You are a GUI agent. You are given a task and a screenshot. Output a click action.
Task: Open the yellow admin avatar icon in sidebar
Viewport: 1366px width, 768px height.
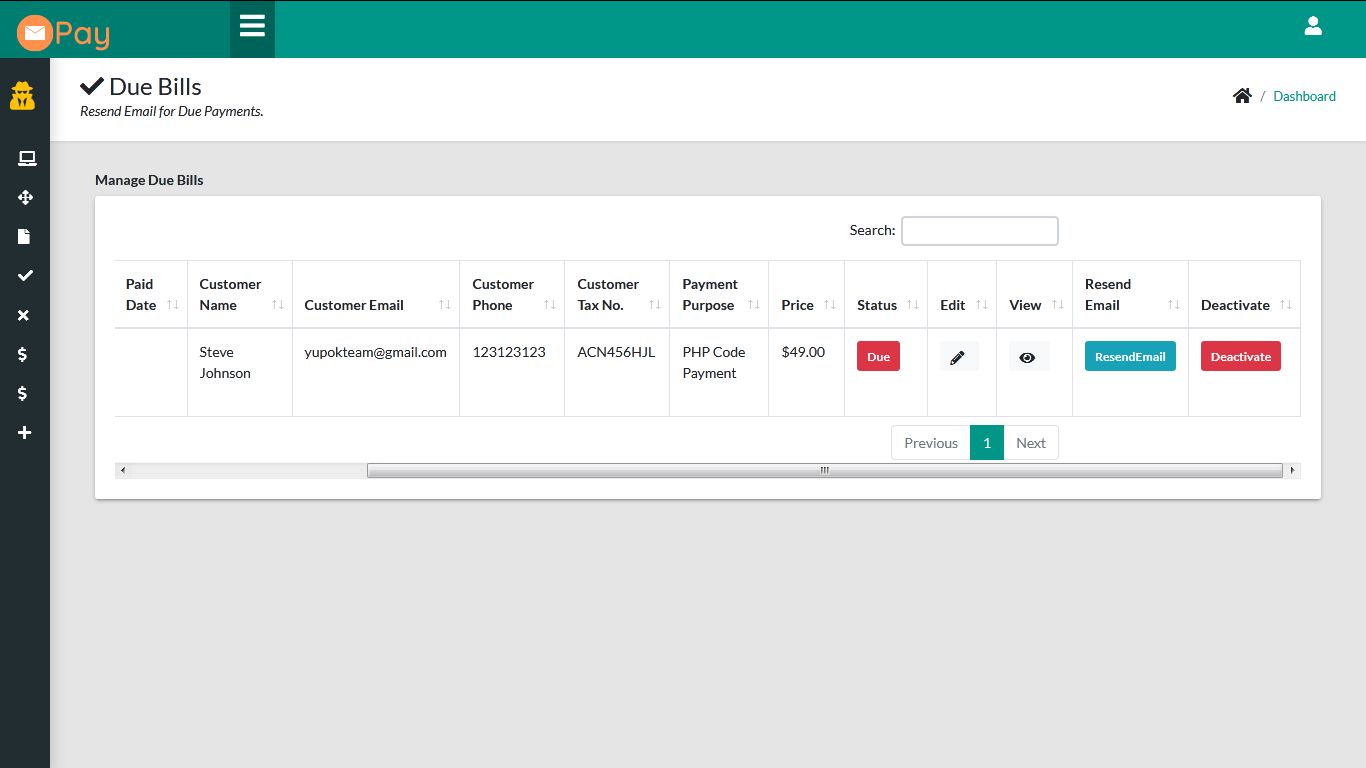[x=23, y=96]
